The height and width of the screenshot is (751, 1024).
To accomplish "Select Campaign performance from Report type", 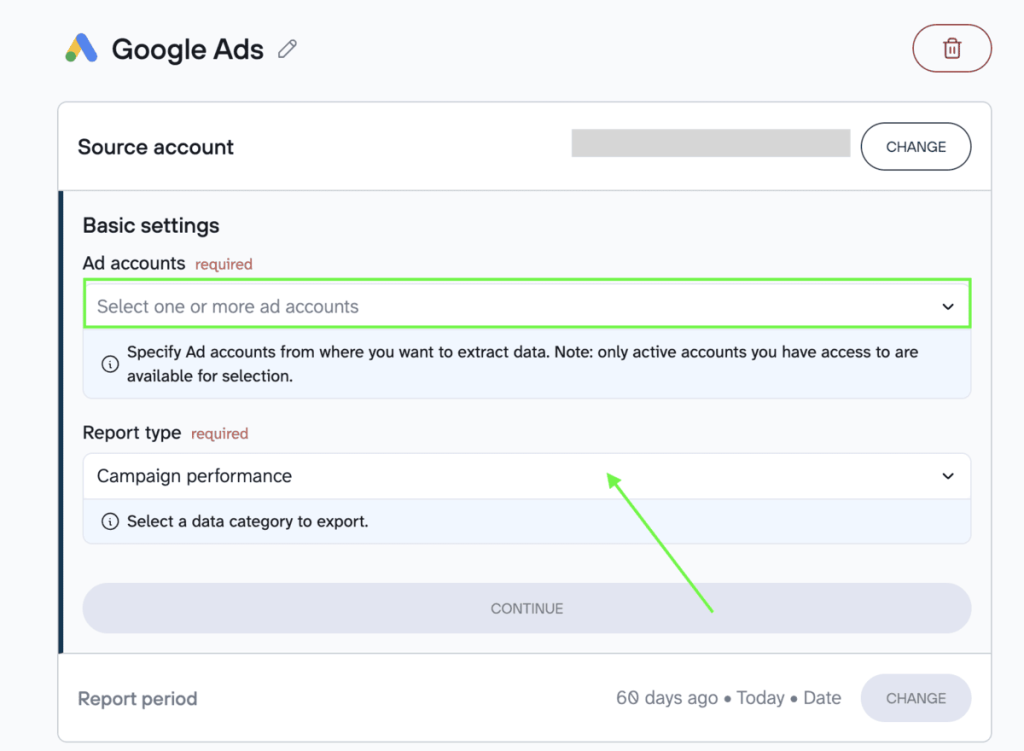I will pyautogui.click(x=193, y=476).
